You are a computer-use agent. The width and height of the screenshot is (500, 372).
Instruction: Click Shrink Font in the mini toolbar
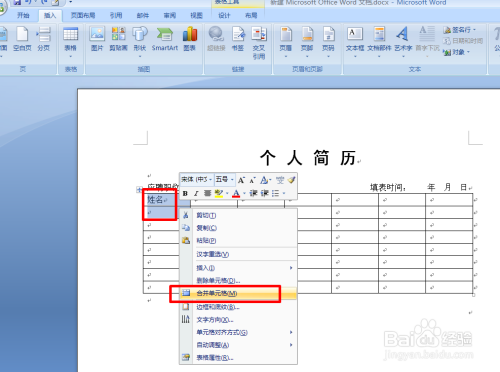click(252, 180)
